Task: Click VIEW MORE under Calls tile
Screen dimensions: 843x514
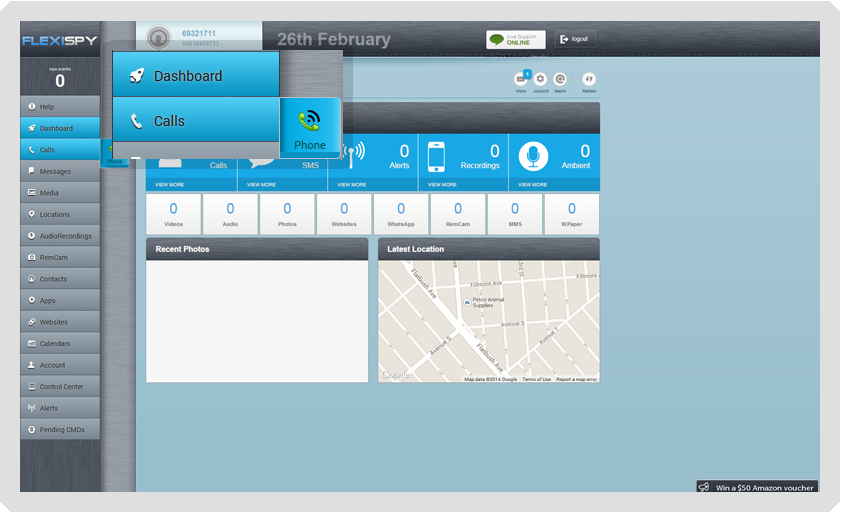Action: coord(169,184)
